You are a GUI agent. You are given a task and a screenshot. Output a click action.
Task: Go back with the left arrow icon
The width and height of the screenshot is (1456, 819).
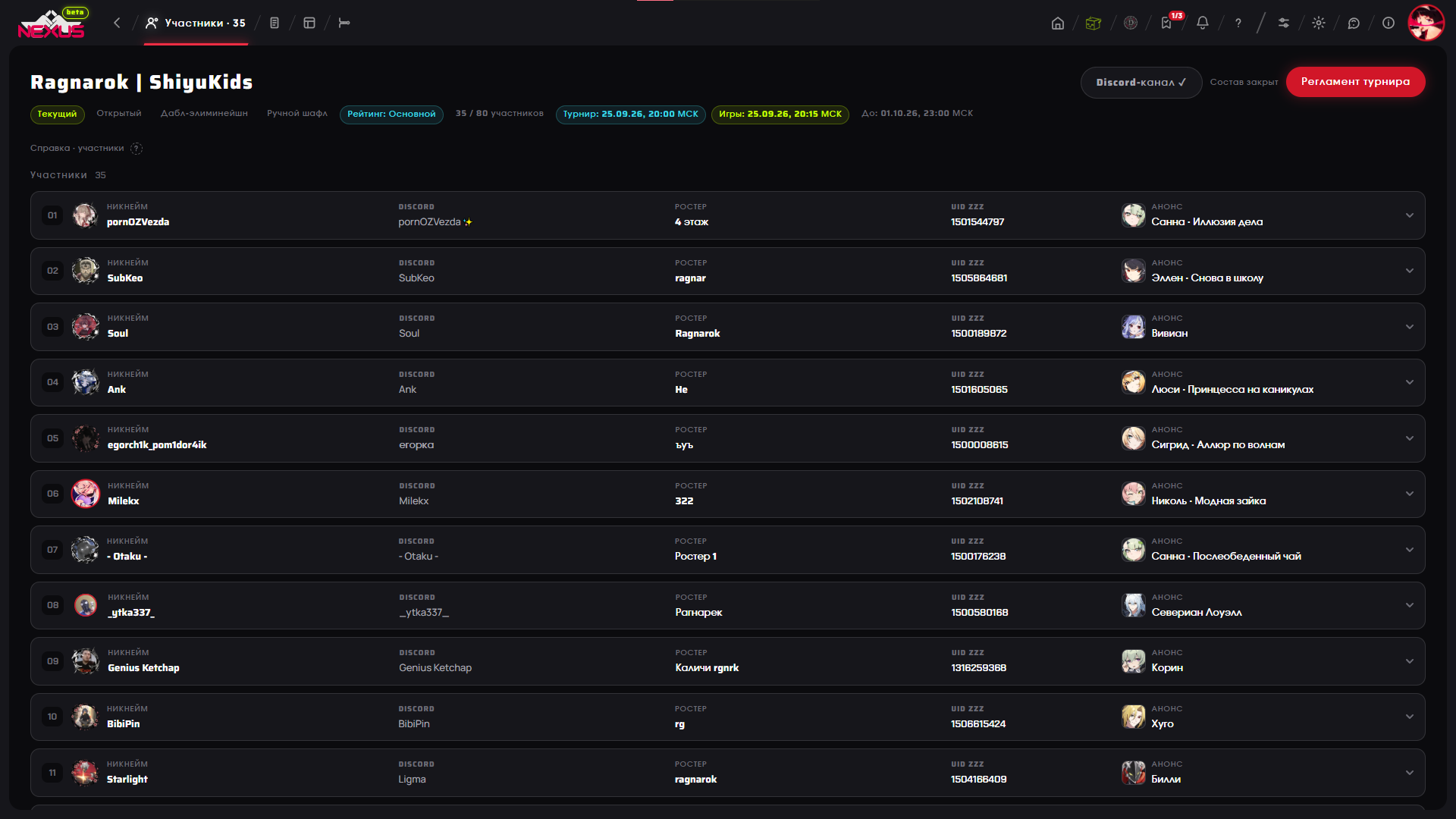[117, 23]
